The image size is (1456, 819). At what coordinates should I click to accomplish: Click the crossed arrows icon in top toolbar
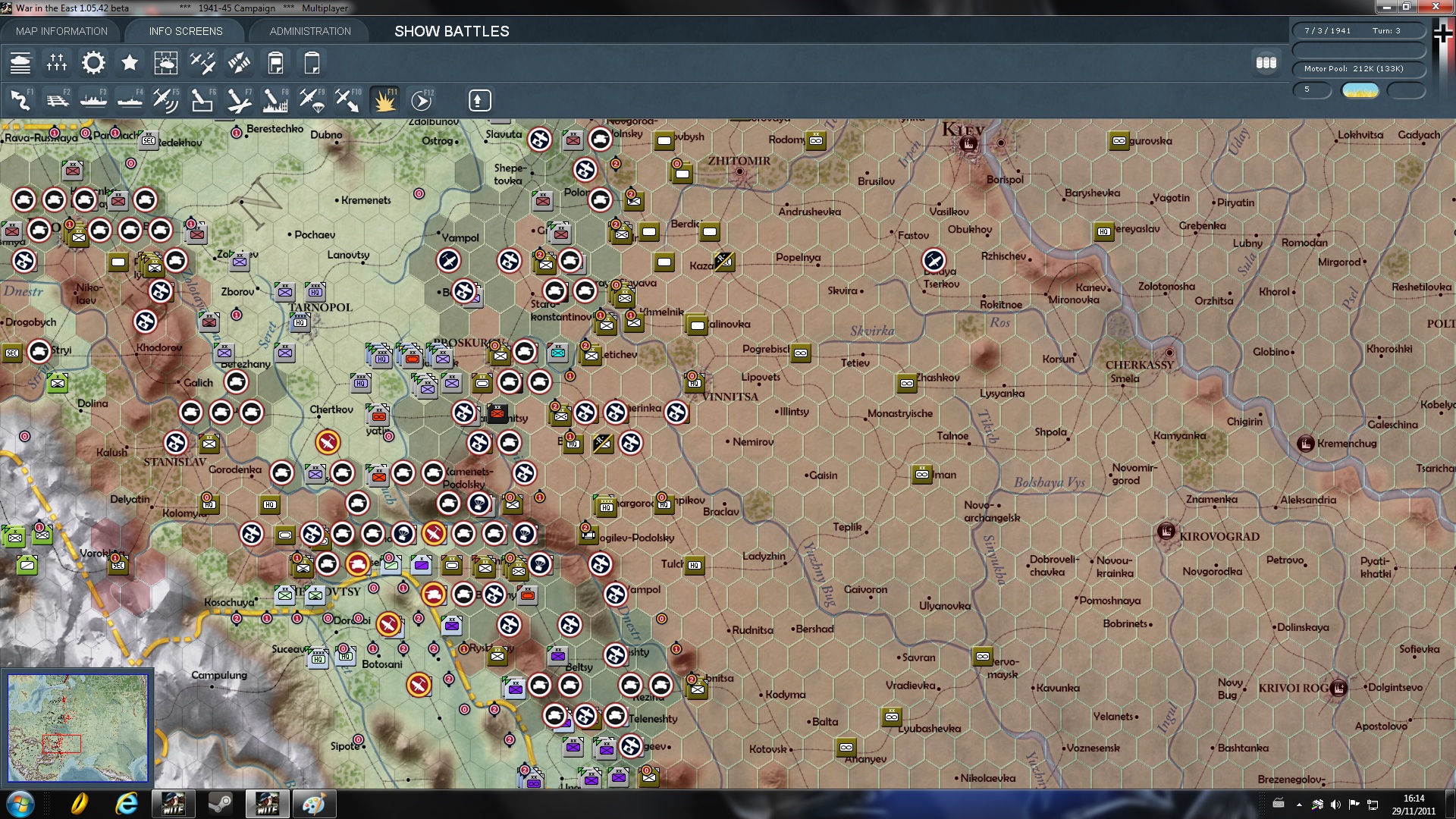pyautogui.click(x=239, y=63)
